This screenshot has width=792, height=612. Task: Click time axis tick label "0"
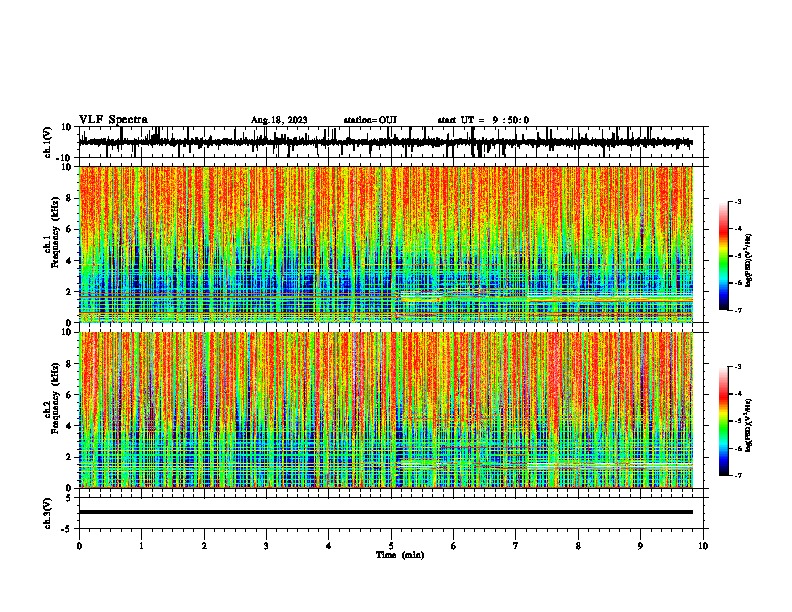[x=79, y=546]
